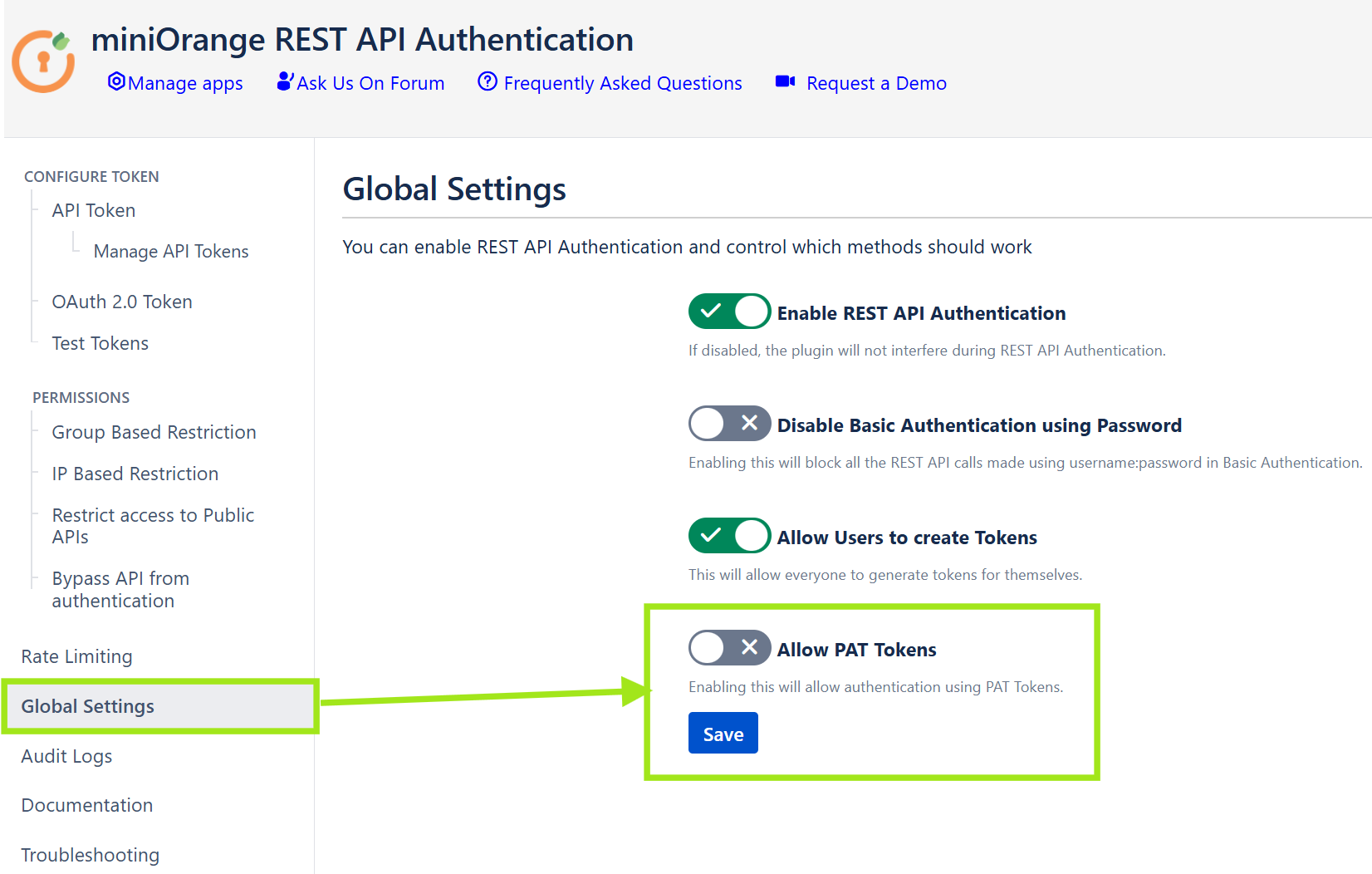Viewport: 1372px width, 874px height.
Task: Navigate to Documentation
Action: pyautogui.click(x=86, y=805)
